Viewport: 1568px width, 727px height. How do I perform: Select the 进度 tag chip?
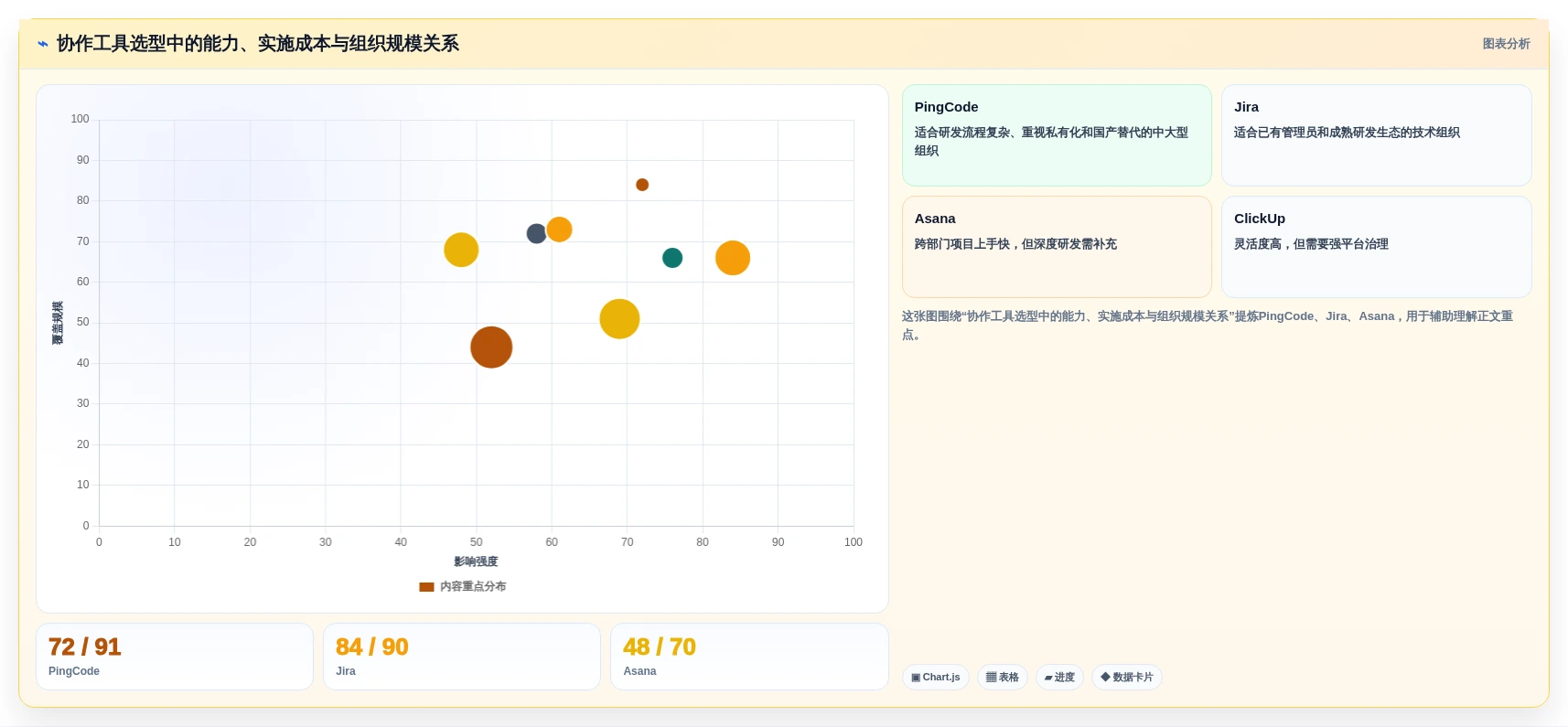[1059, 678]
